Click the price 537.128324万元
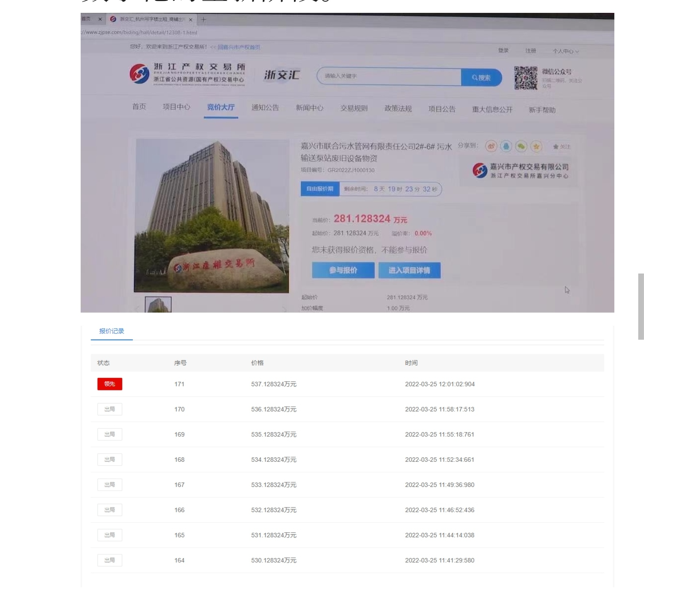The image size is (679, 606). [274, 384]
